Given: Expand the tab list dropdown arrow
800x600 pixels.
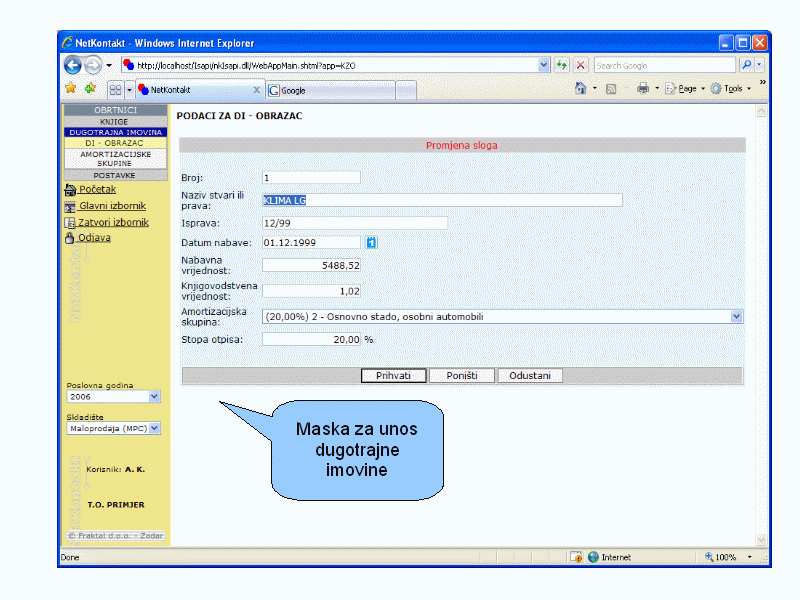Looking at the screenshot, I should pos(129,90).
